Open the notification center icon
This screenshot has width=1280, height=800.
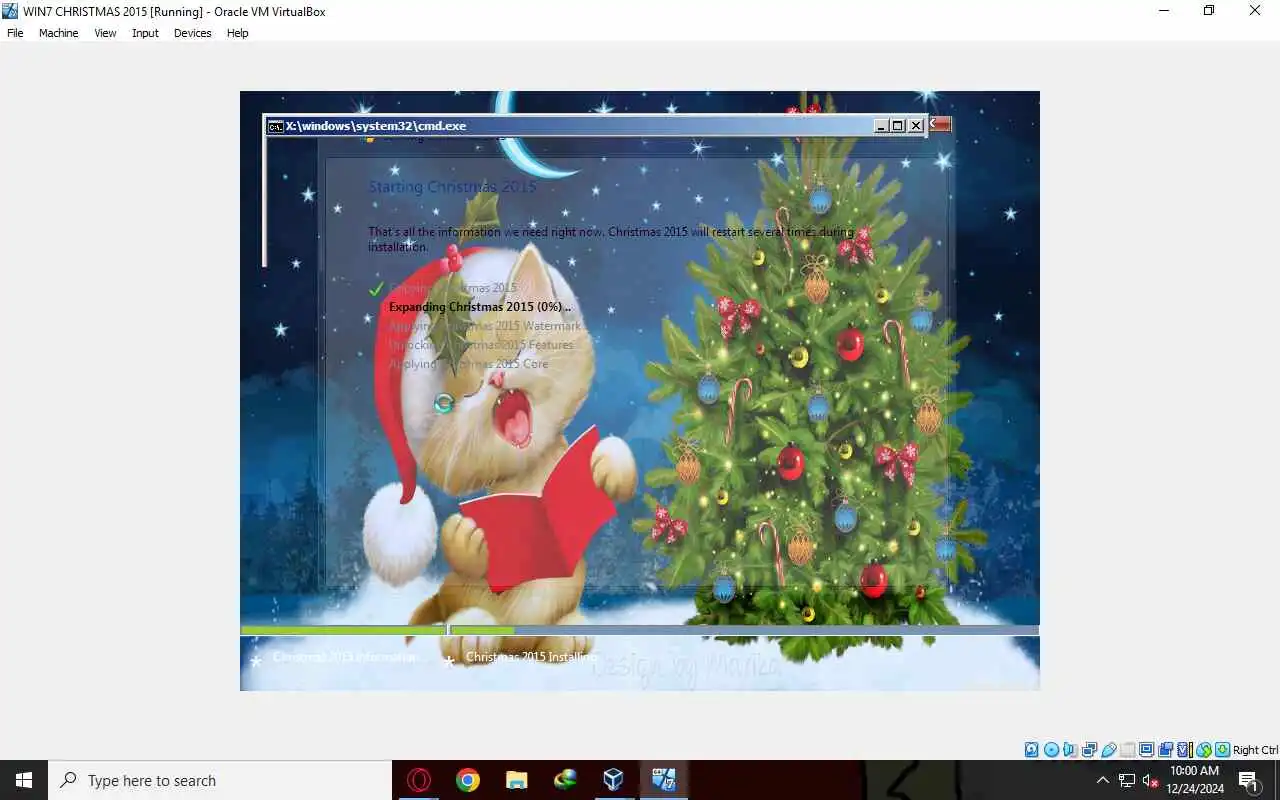[x=1249, y=780]
